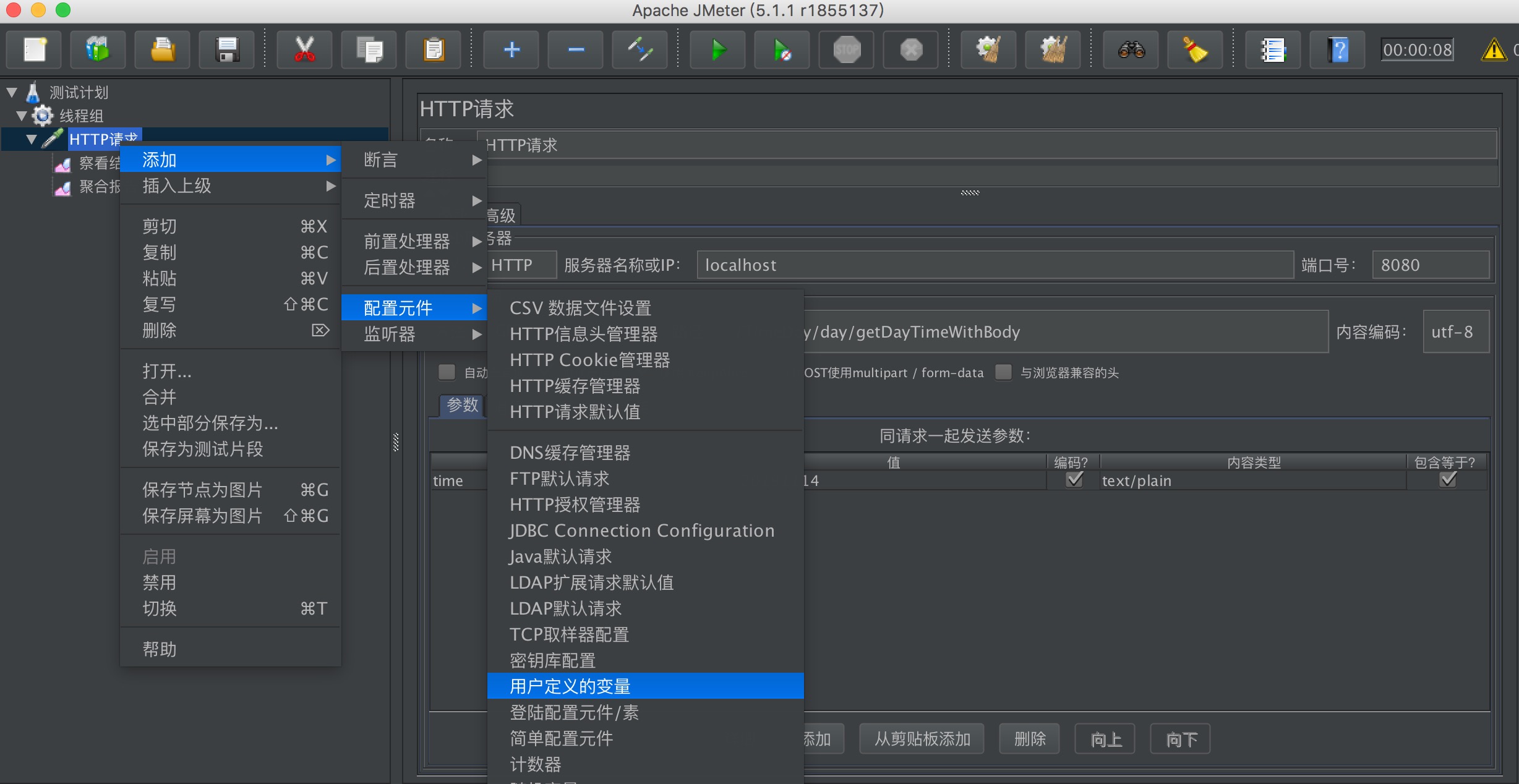Open the 定时器 submenu

point(414,200)
